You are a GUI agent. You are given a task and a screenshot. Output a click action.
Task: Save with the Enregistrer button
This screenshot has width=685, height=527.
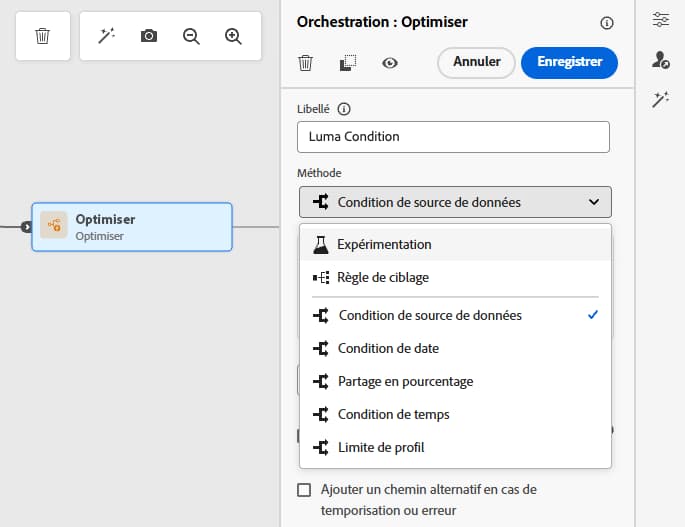569,62
